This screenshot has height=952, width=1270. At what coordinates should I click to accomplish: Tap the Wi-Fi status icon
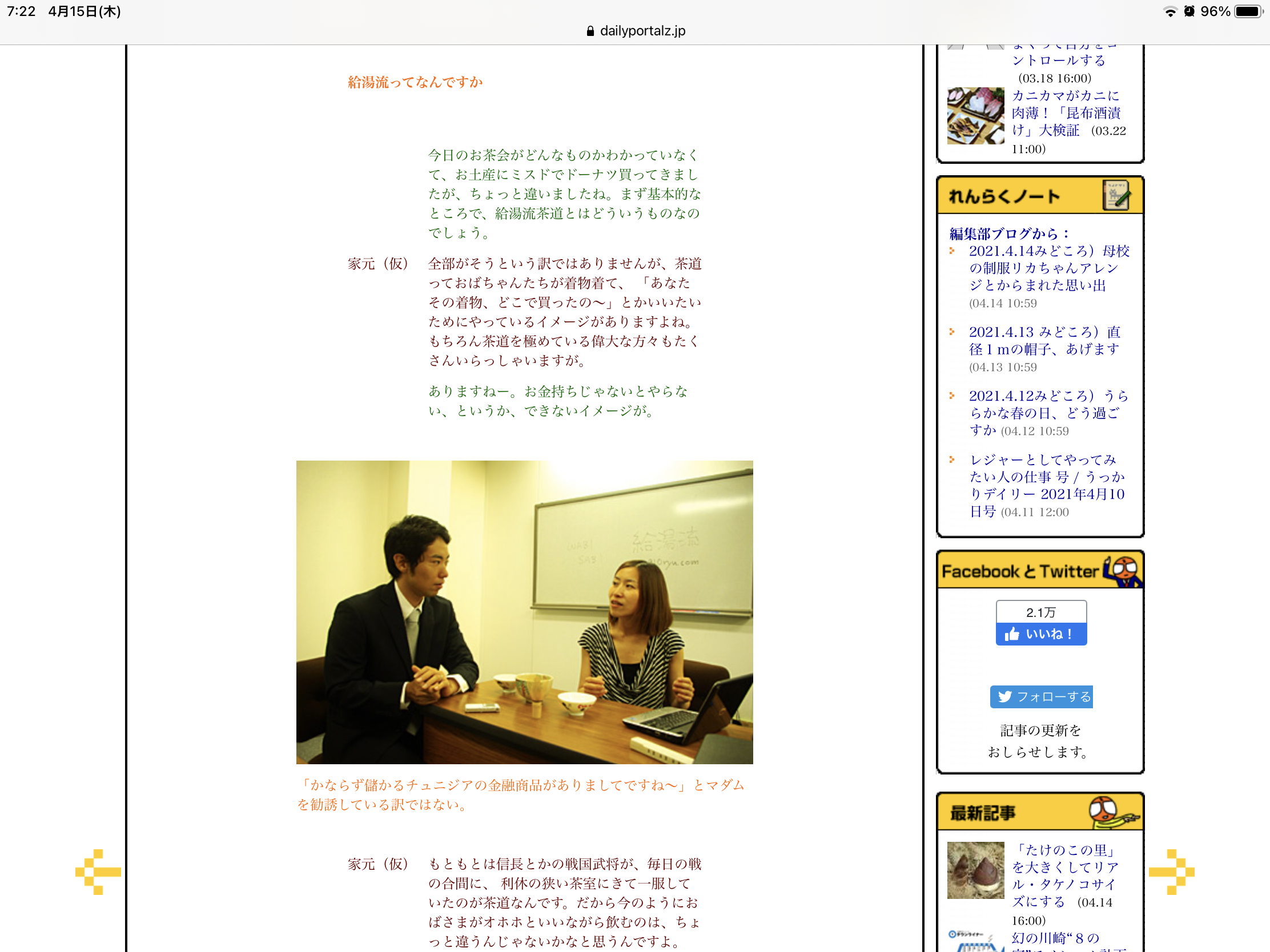point(1169,11)
